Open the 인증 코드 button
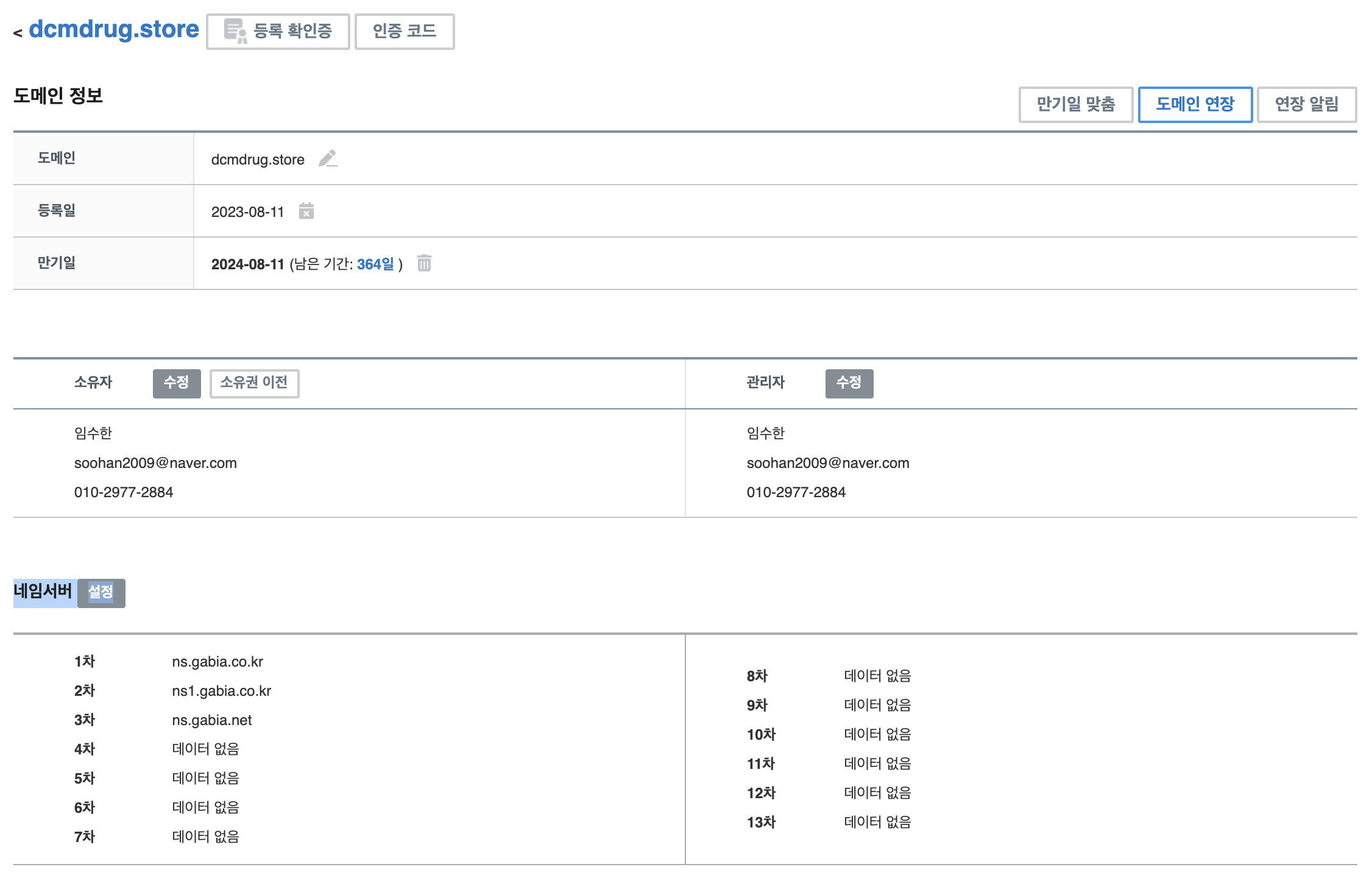Screen dimensions: 1372x892 pos(405,31)
